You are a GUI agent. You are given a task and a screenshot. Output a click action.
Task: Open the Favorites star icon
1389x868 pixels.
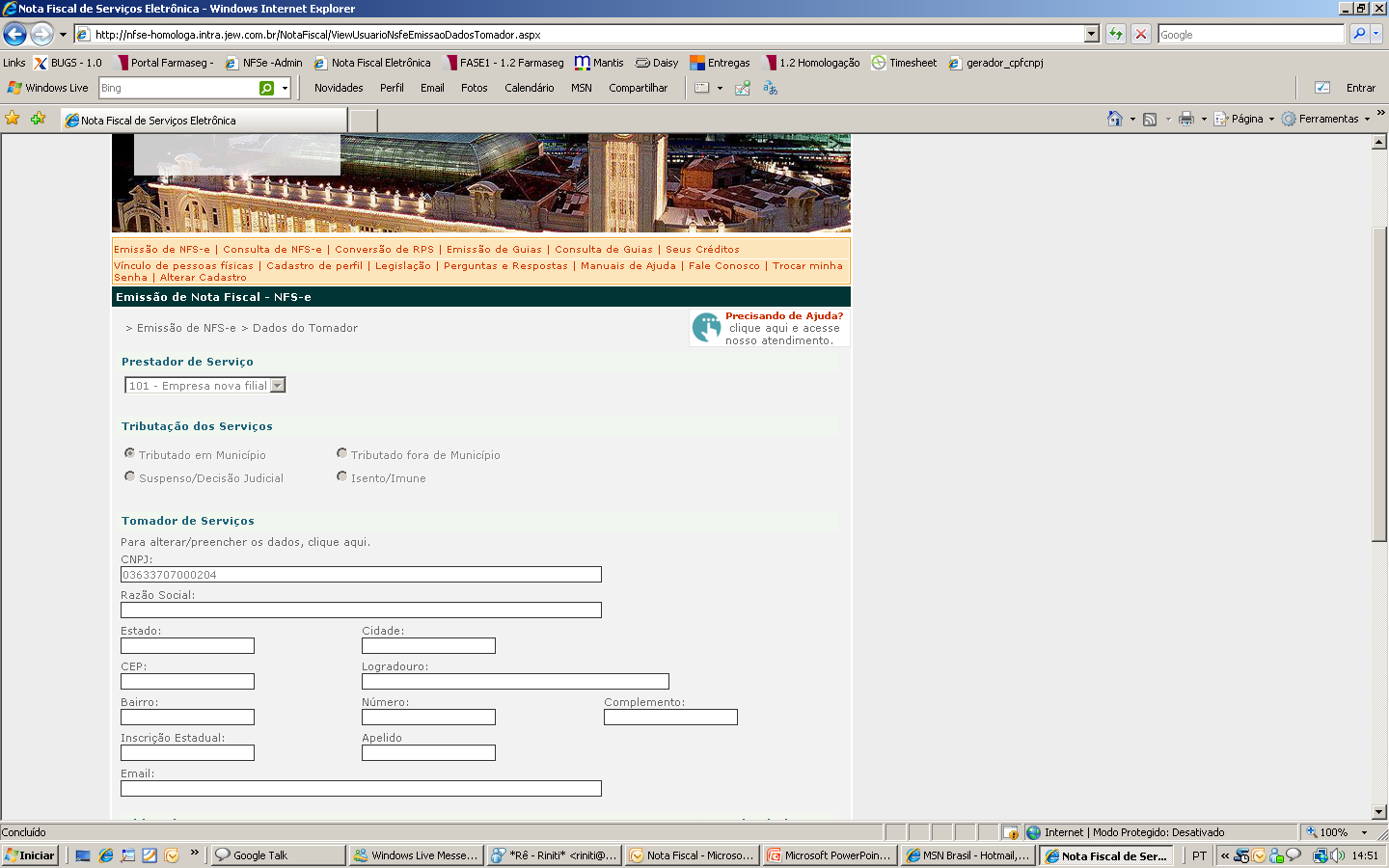13,119
